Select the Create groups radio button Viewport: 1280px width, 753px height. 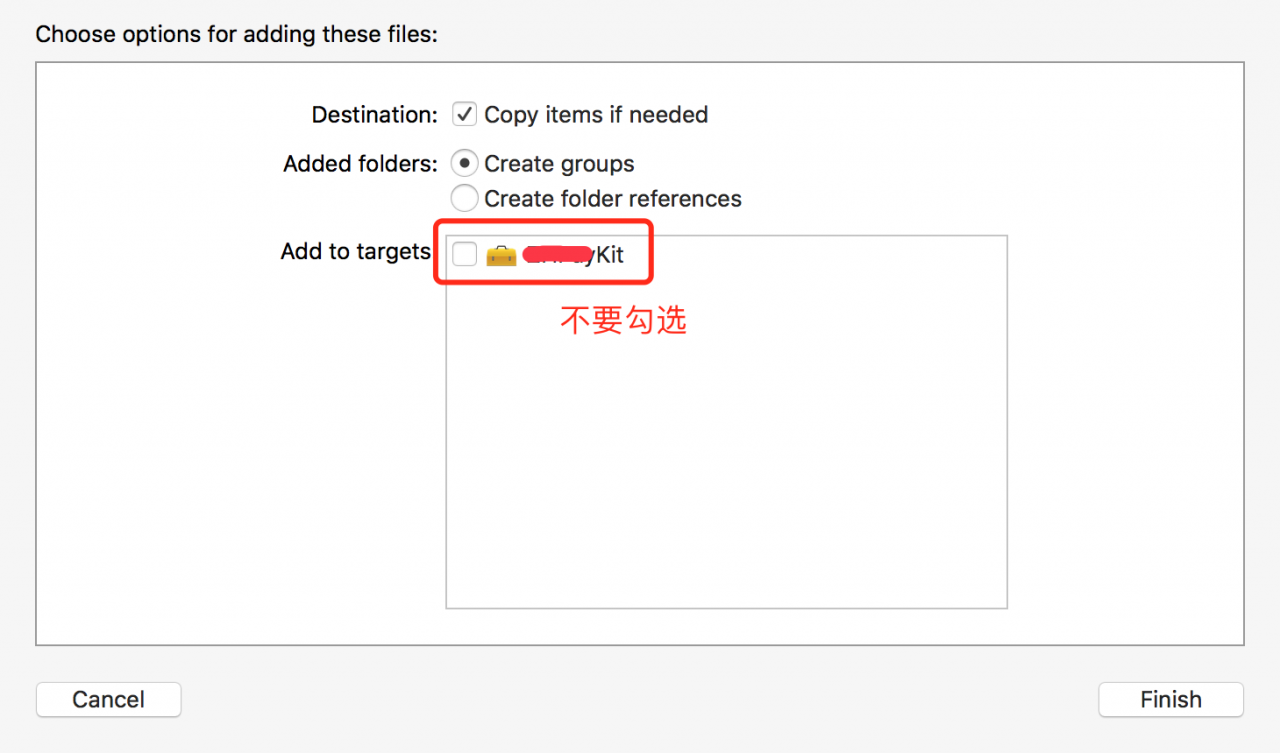[x=464, y=163]
